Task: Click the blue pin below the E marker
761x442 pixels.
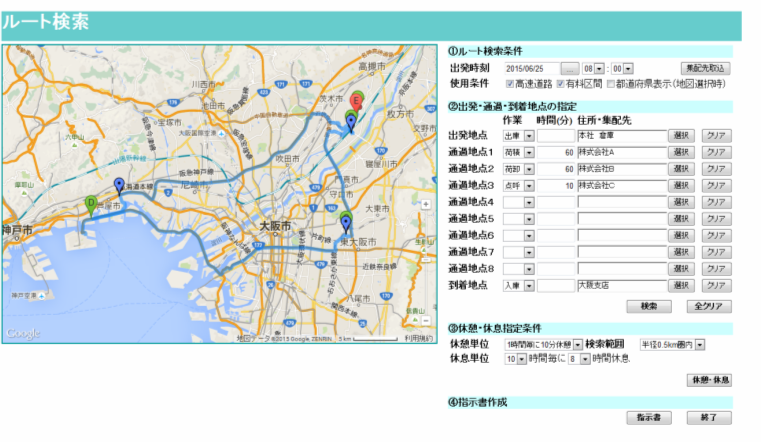Action: (x=351, y=122)
